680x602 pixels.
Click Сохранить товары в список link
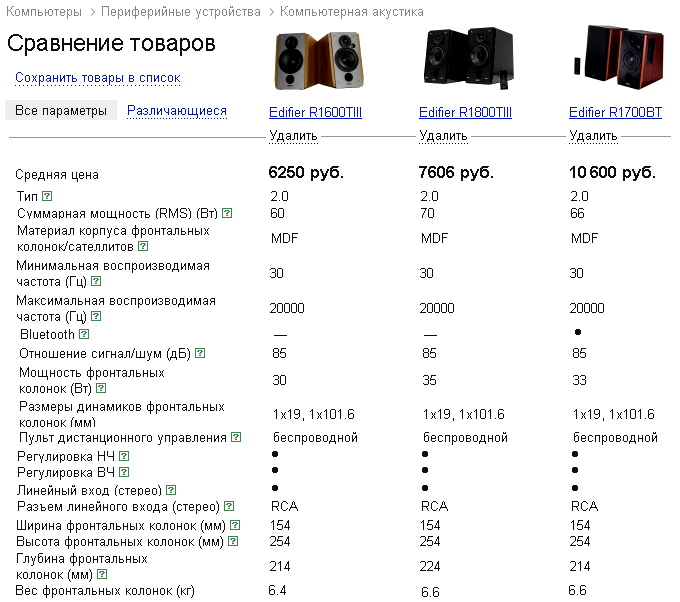[97, 77]
